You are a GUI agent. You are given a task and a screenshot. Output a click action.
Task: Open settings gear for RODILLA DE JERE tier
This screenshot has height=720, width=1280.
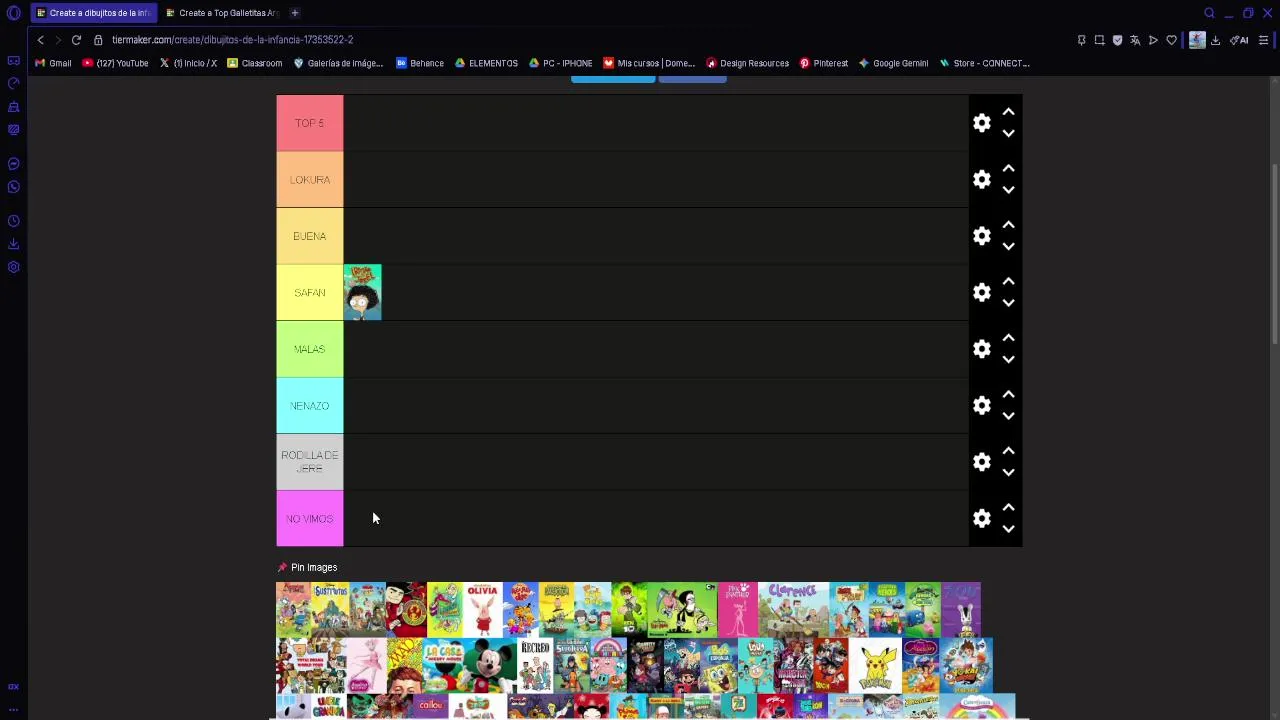[x=982, y=462]
